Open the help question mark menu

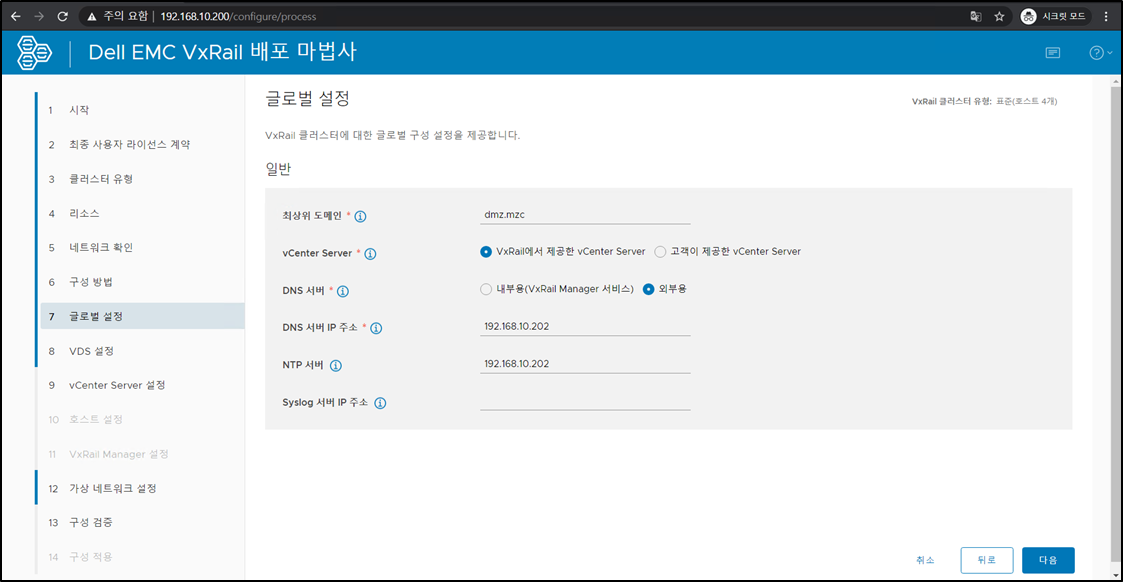point(1100,53)
